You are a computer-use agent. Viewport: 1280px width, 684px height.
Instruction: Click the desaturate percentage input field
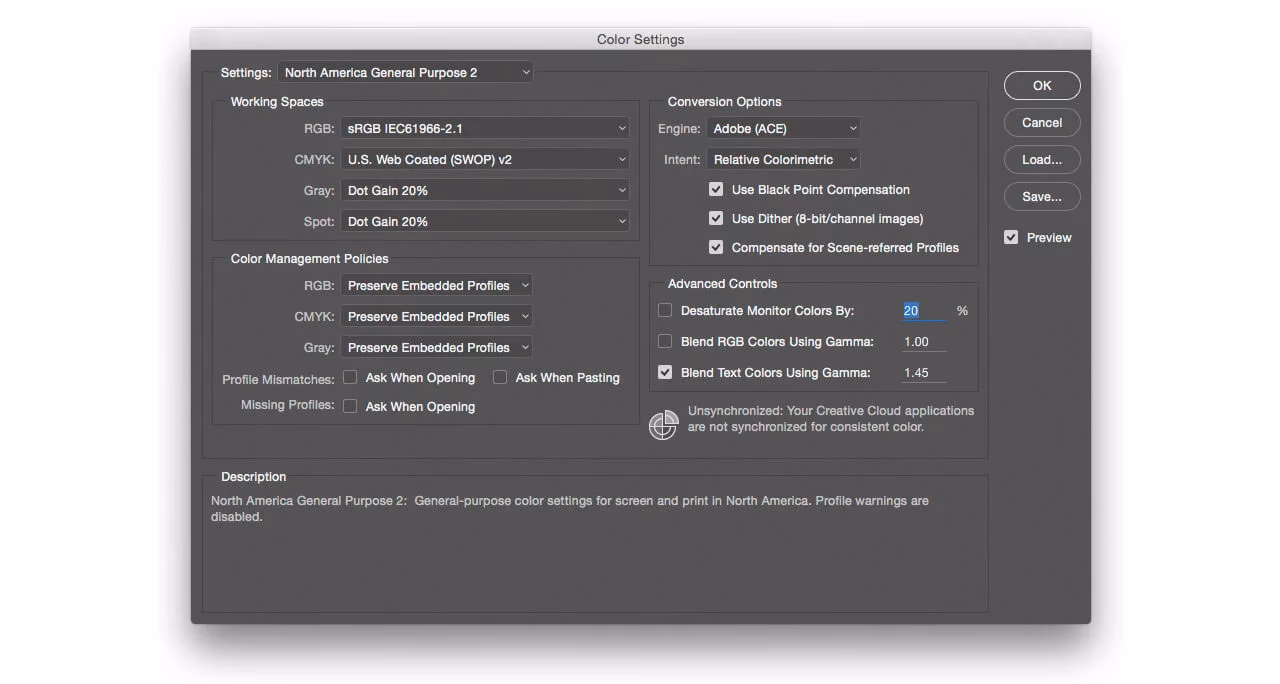(923, 311)
